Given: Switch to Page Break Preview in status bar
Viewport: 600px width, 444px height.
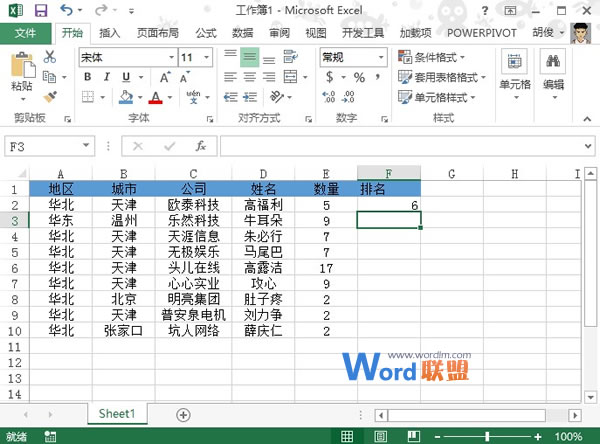Looking at the screenshot, I should pos(414,436).
